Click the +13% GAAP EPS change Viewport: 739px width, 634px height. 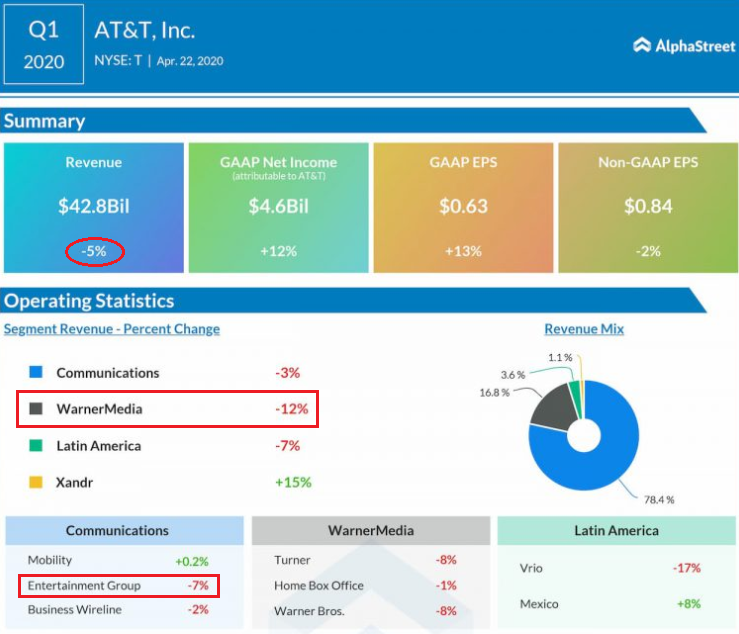point(463,251)
